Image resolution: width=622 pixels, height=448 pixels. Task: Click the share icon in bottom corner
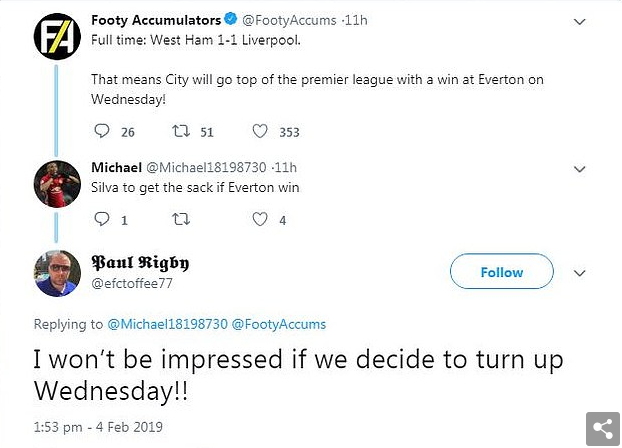(601, 428)
